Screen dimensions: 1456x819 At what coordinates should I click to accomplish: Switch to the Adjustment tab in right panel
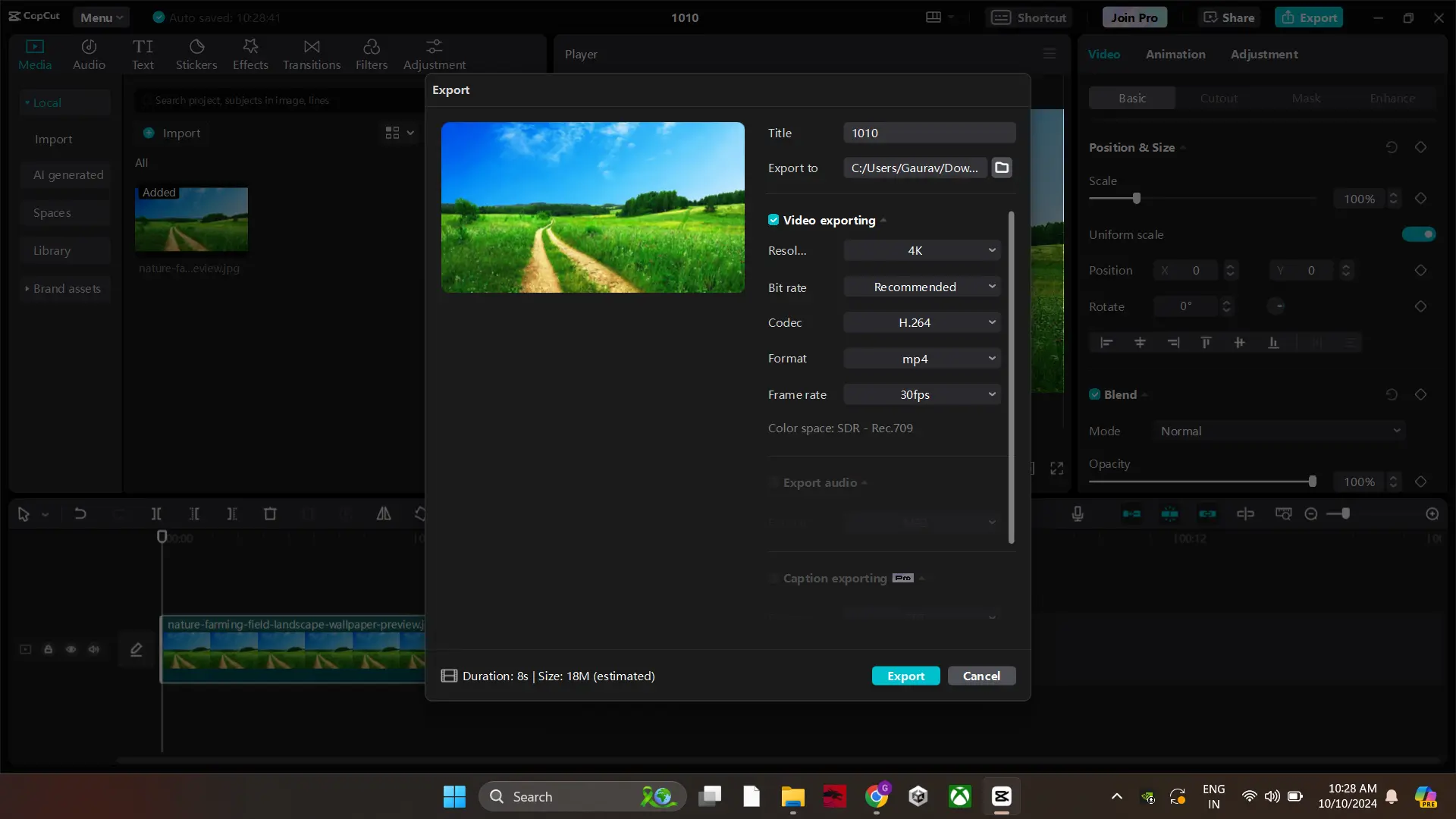pos(1264,54)
